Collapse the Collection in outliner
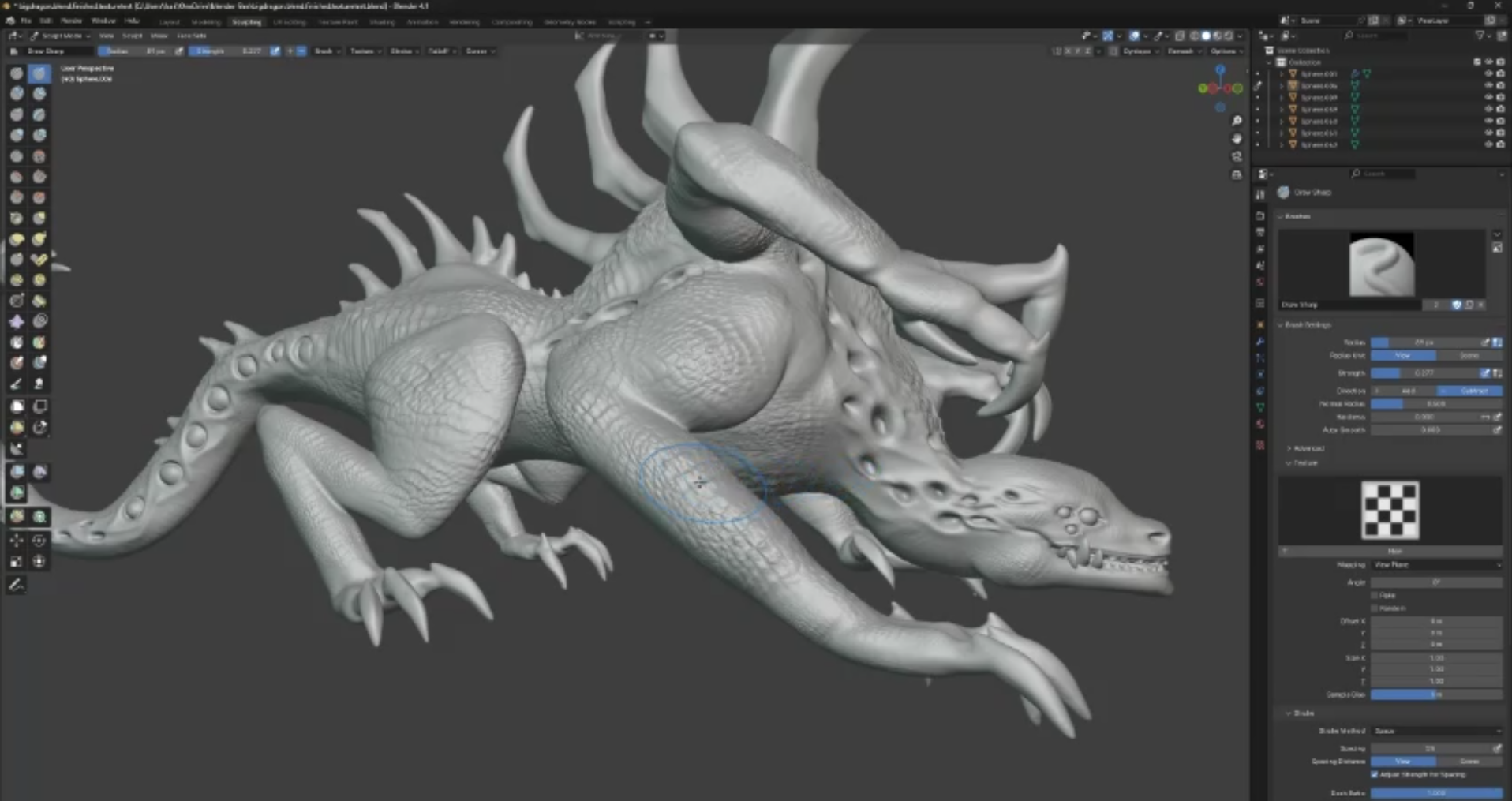This screenshot has width=1512, height=801. tap(1269, 62)
